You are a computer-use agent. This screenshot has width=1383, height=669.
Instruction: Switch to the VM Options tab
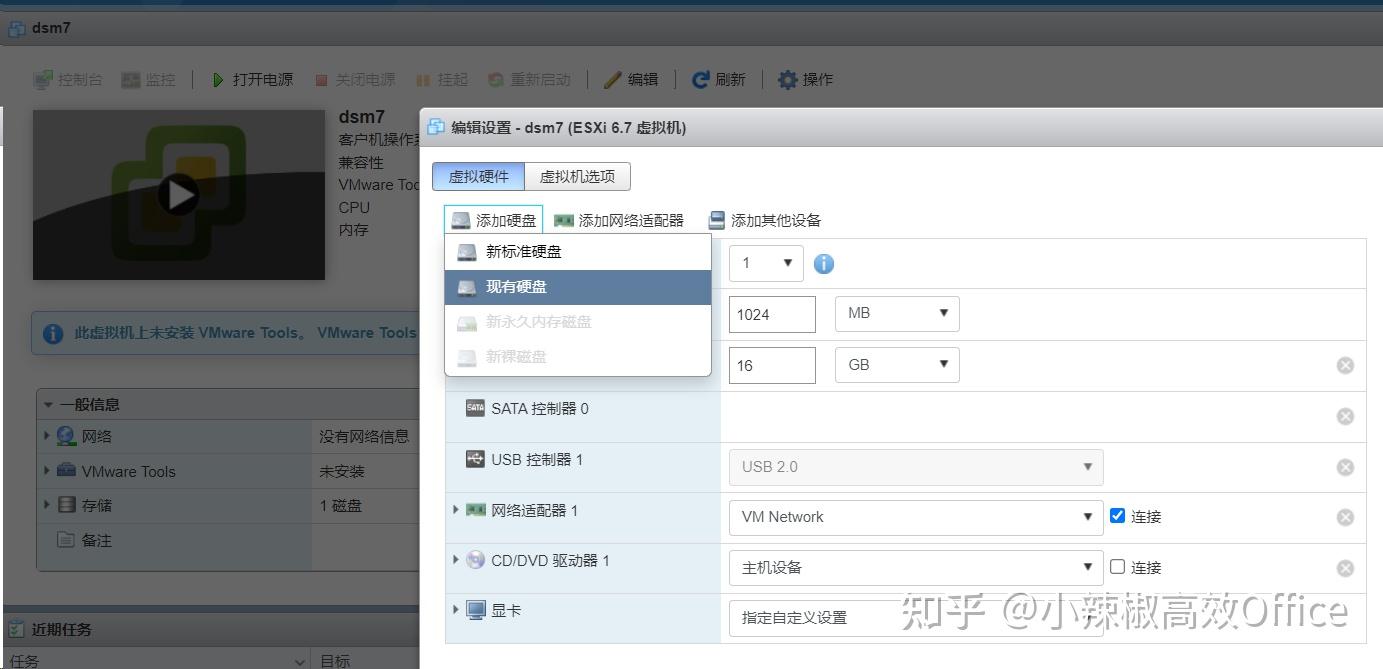coord(577,177)
